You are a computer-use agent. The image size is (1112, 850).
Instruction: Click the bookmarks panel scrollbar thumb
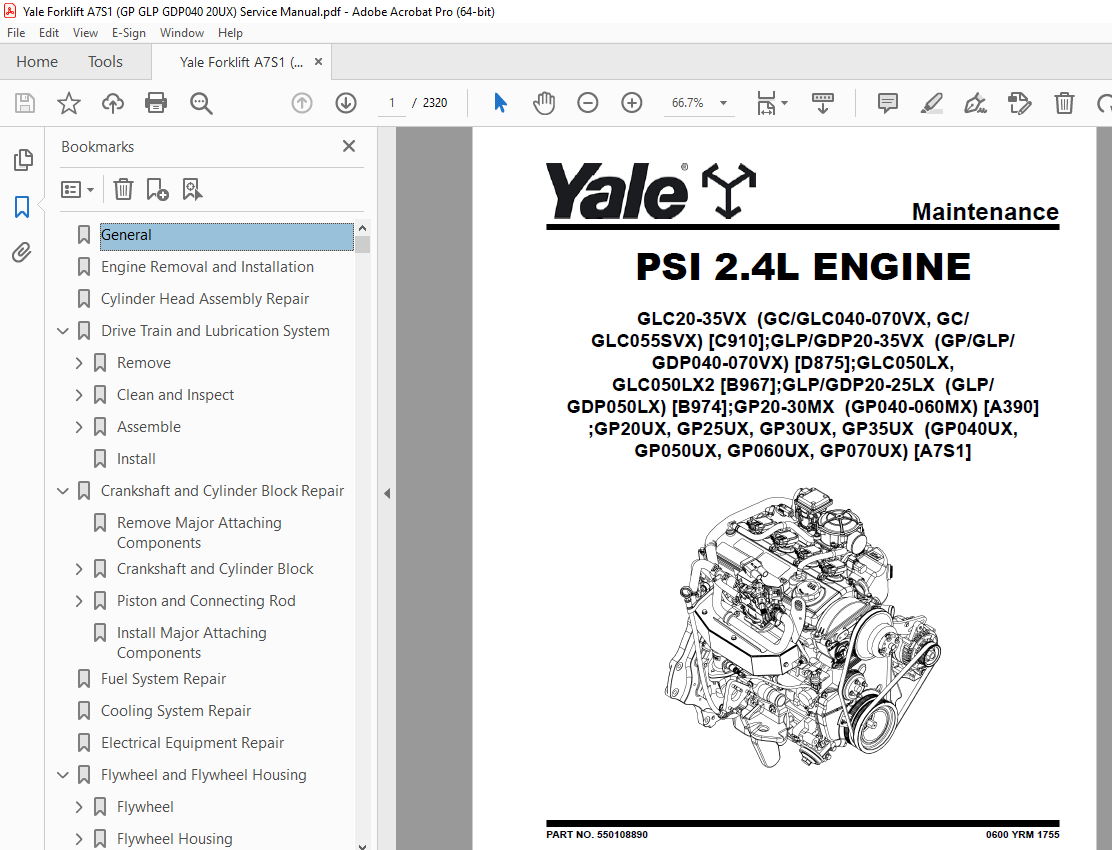362,245
